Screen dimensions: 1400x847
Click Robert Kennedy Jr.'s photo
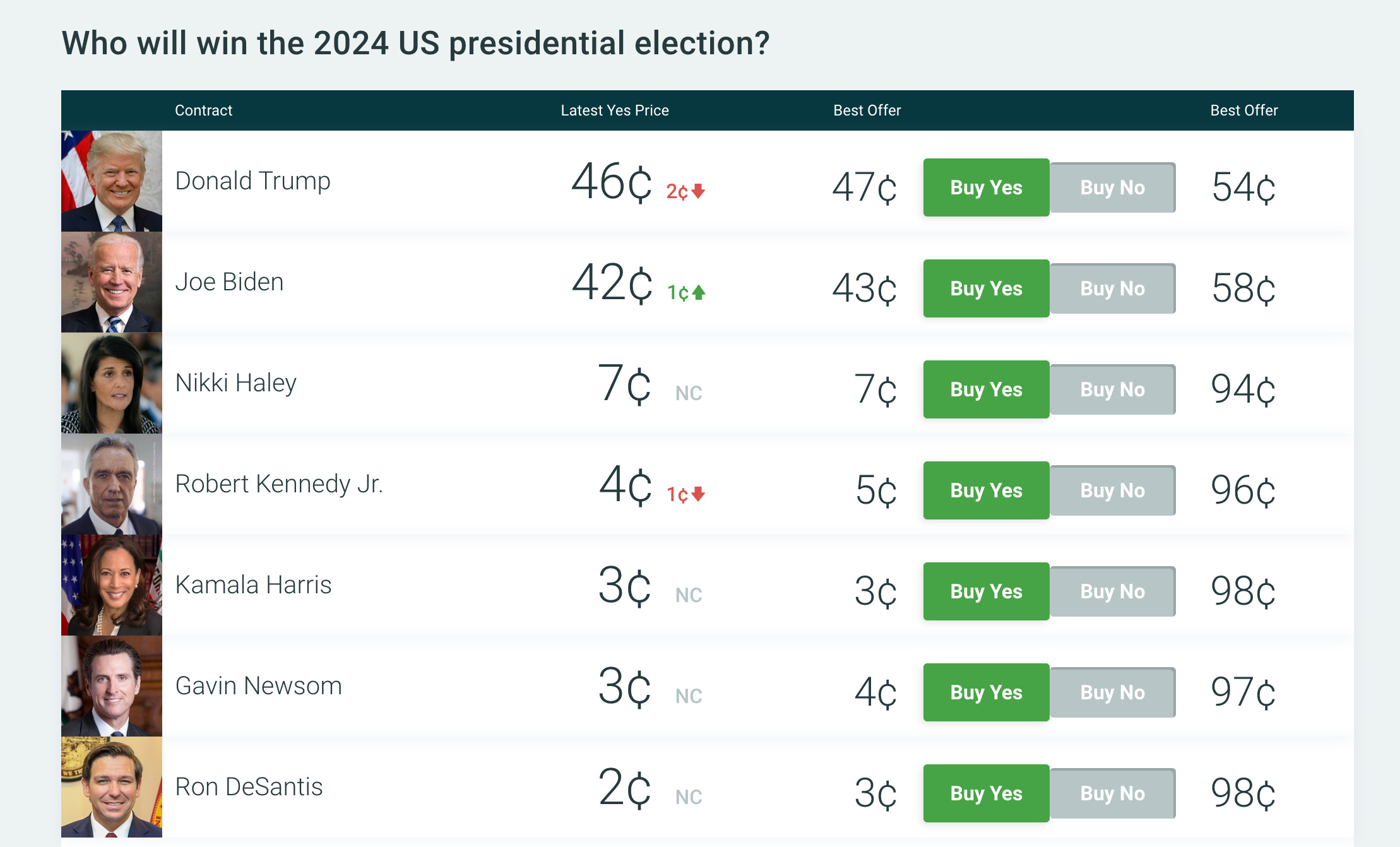(112, 484)
